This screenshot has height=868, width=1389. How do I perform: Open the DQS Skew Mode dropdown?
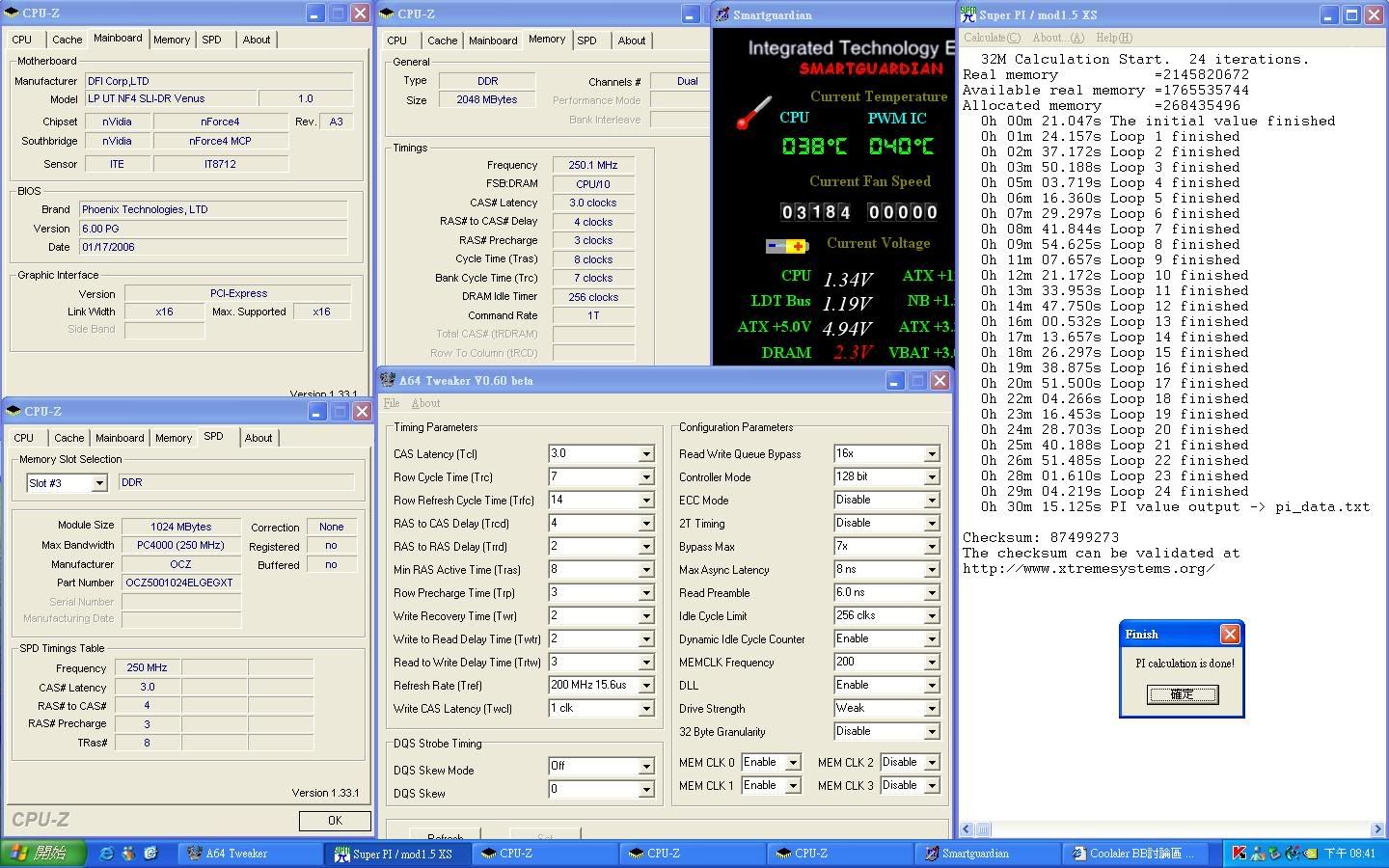click(646, 767)
